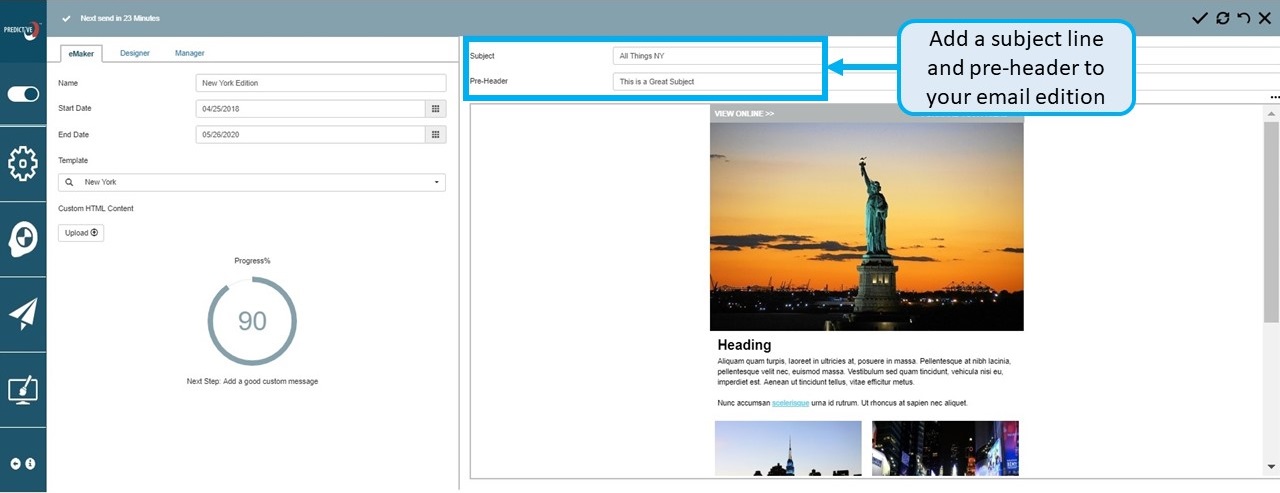
Task: Click the monitor with brush design icon
Action: point(23,389)
